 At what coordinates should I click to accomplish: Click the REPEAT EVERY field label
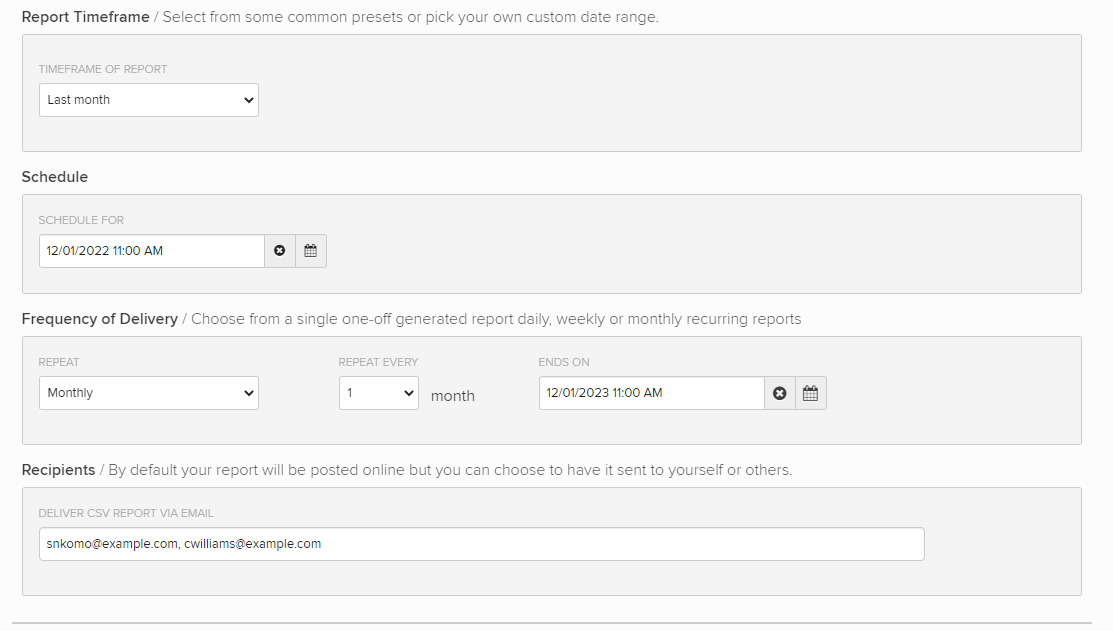coord(378,362)
